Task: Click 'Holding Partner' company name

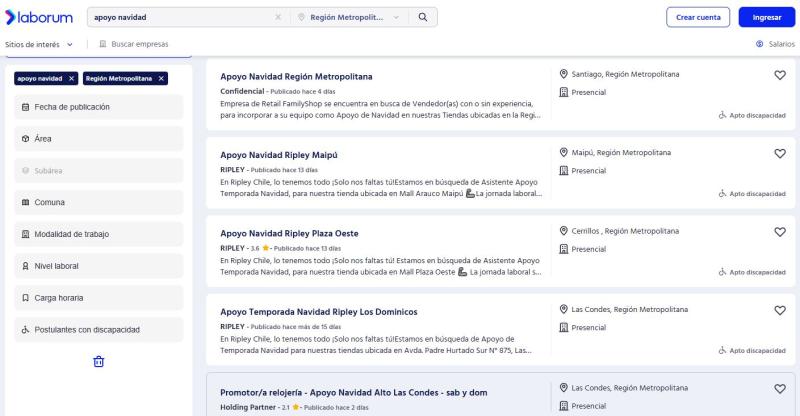Action: [x=248, y=408]
